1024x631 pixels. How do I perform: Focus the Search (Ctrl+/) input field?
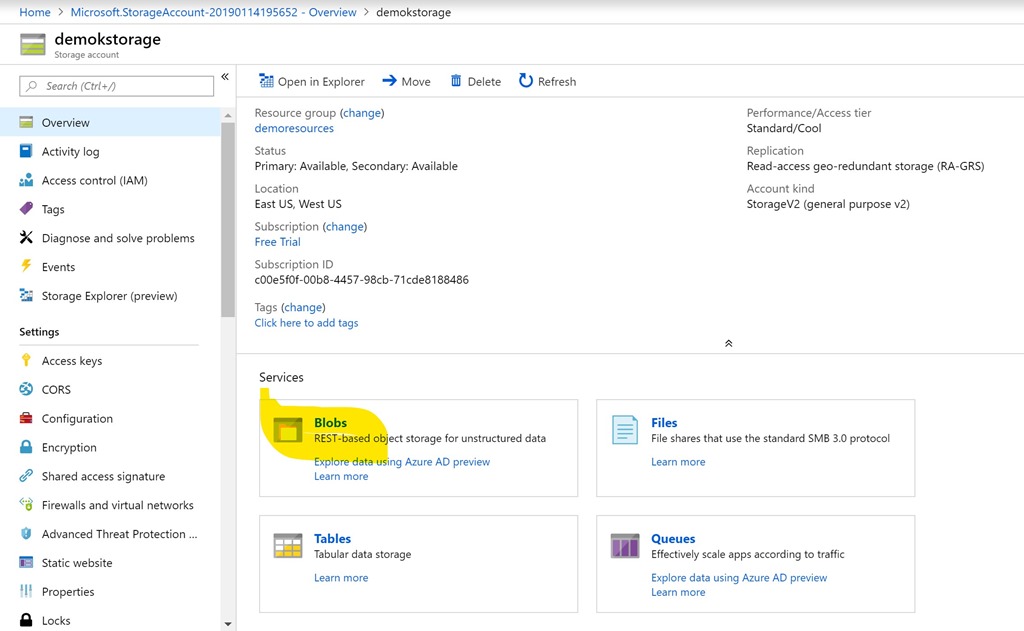click(117, 86)
